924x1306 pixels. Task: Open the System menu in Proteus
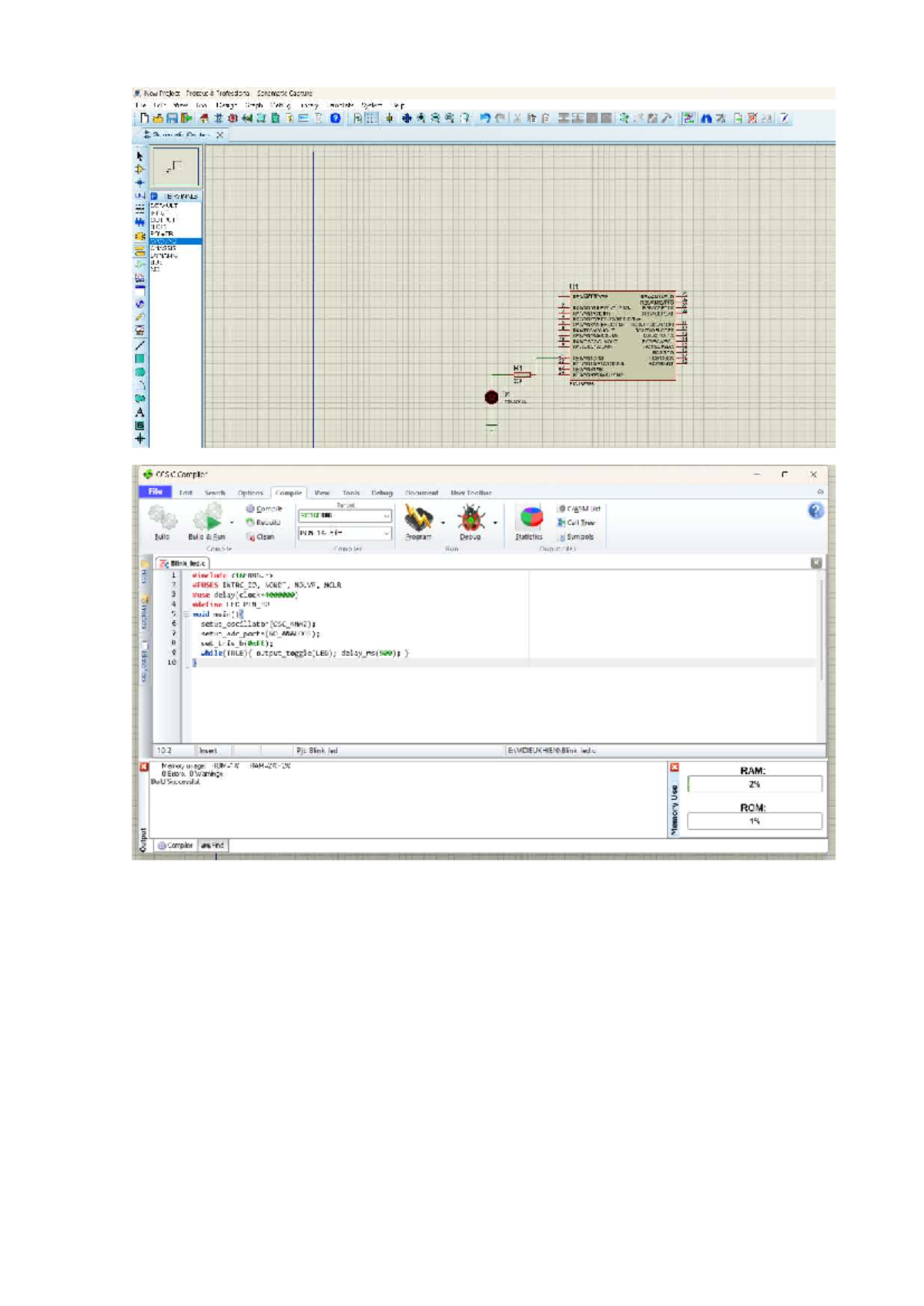pyautogui.click(x=372, y=105)
